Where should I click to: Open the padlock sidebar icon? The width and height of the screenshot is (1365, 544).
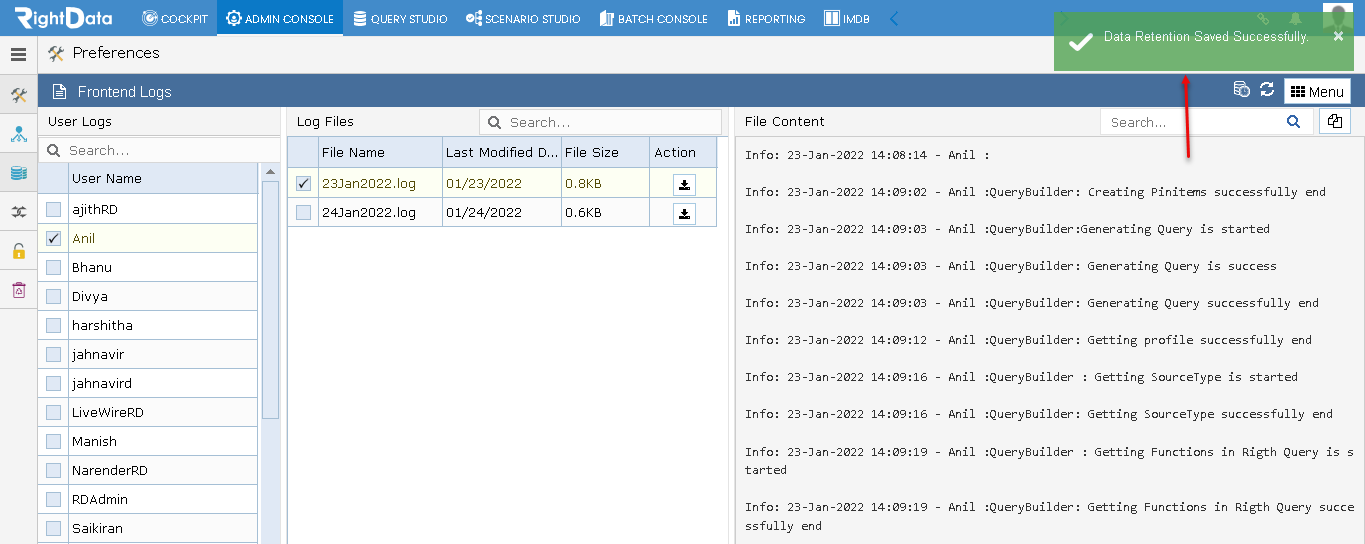coord(18,251)
